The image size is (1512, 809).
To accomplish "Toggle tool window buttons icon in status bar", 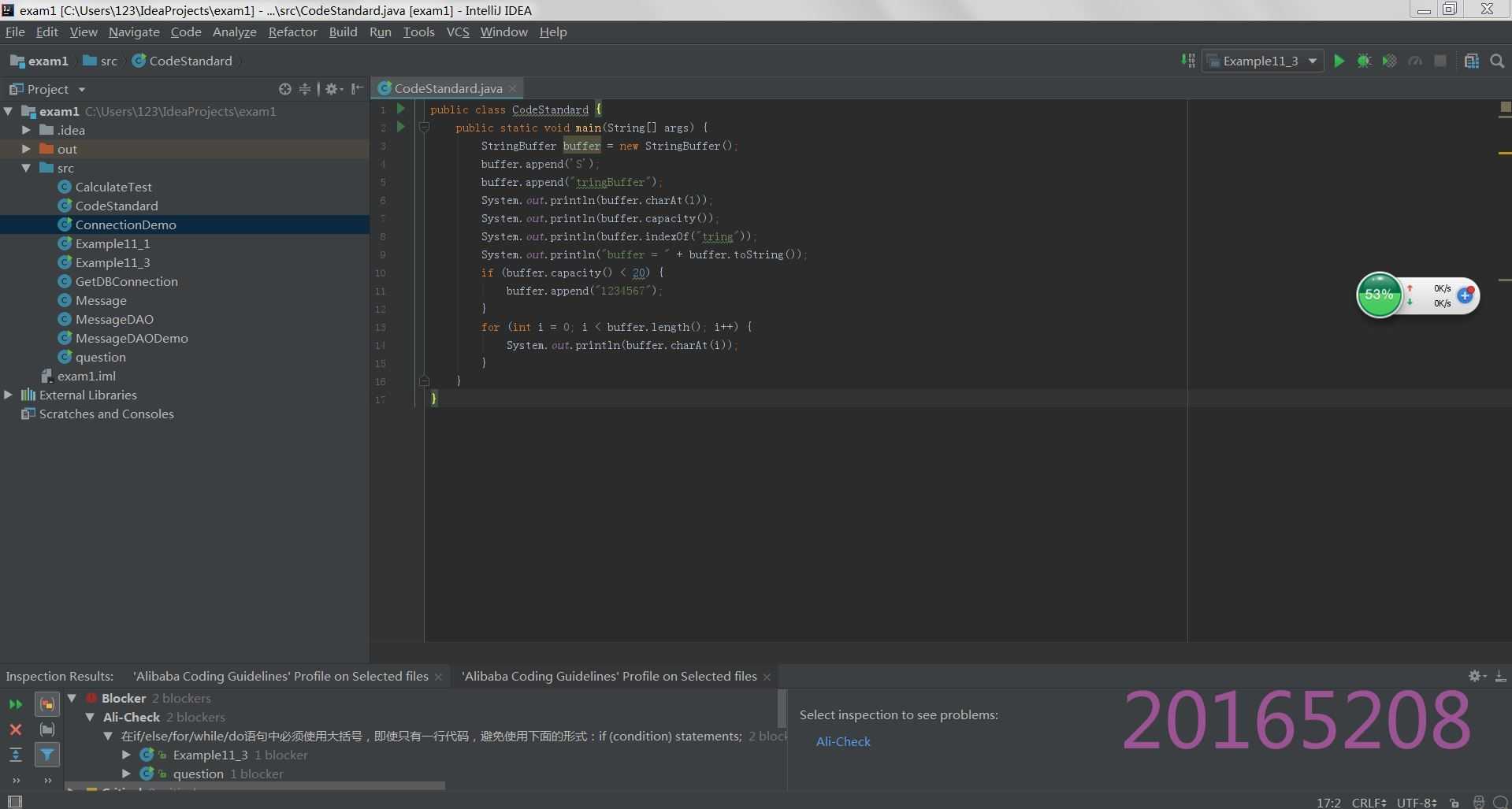I will point(14,802).
